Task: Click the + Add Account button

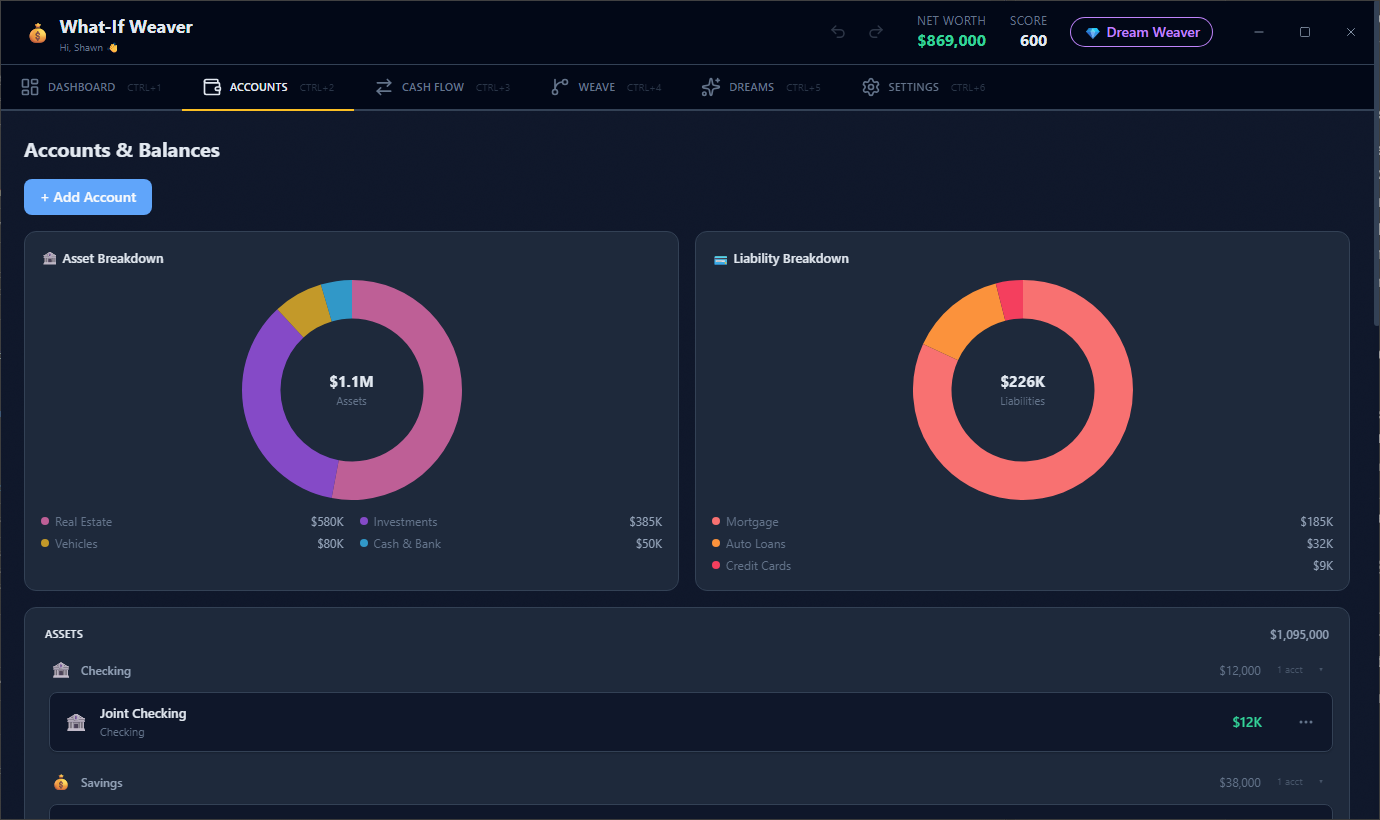Action: [88, 197]
